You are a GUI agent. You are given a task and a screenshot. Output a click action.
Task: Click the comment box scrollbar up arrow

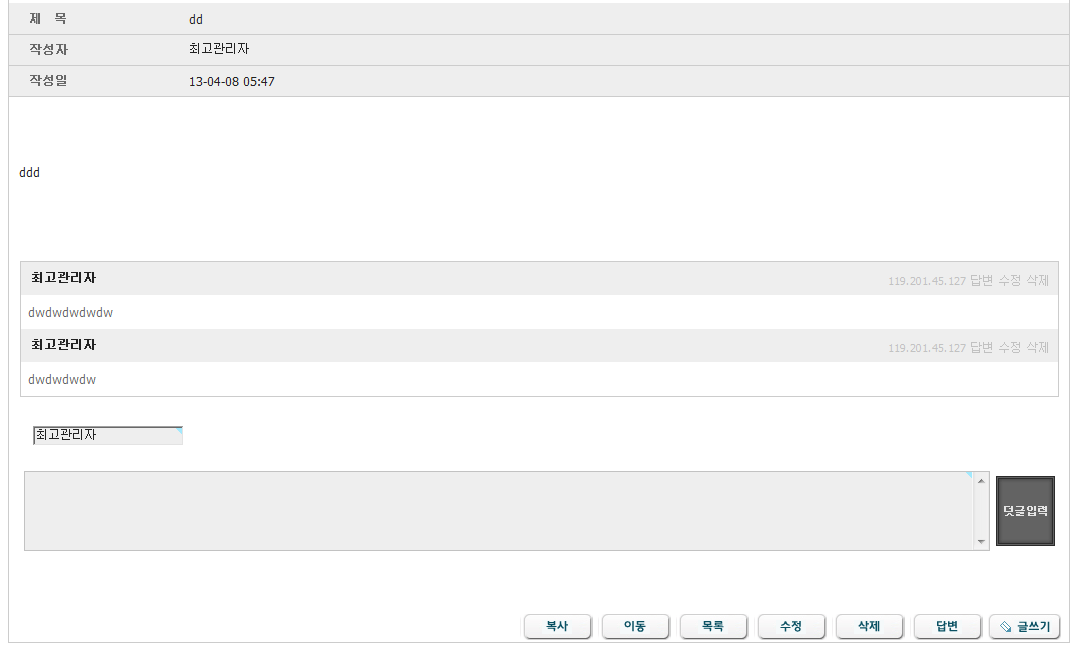point(982,481)
